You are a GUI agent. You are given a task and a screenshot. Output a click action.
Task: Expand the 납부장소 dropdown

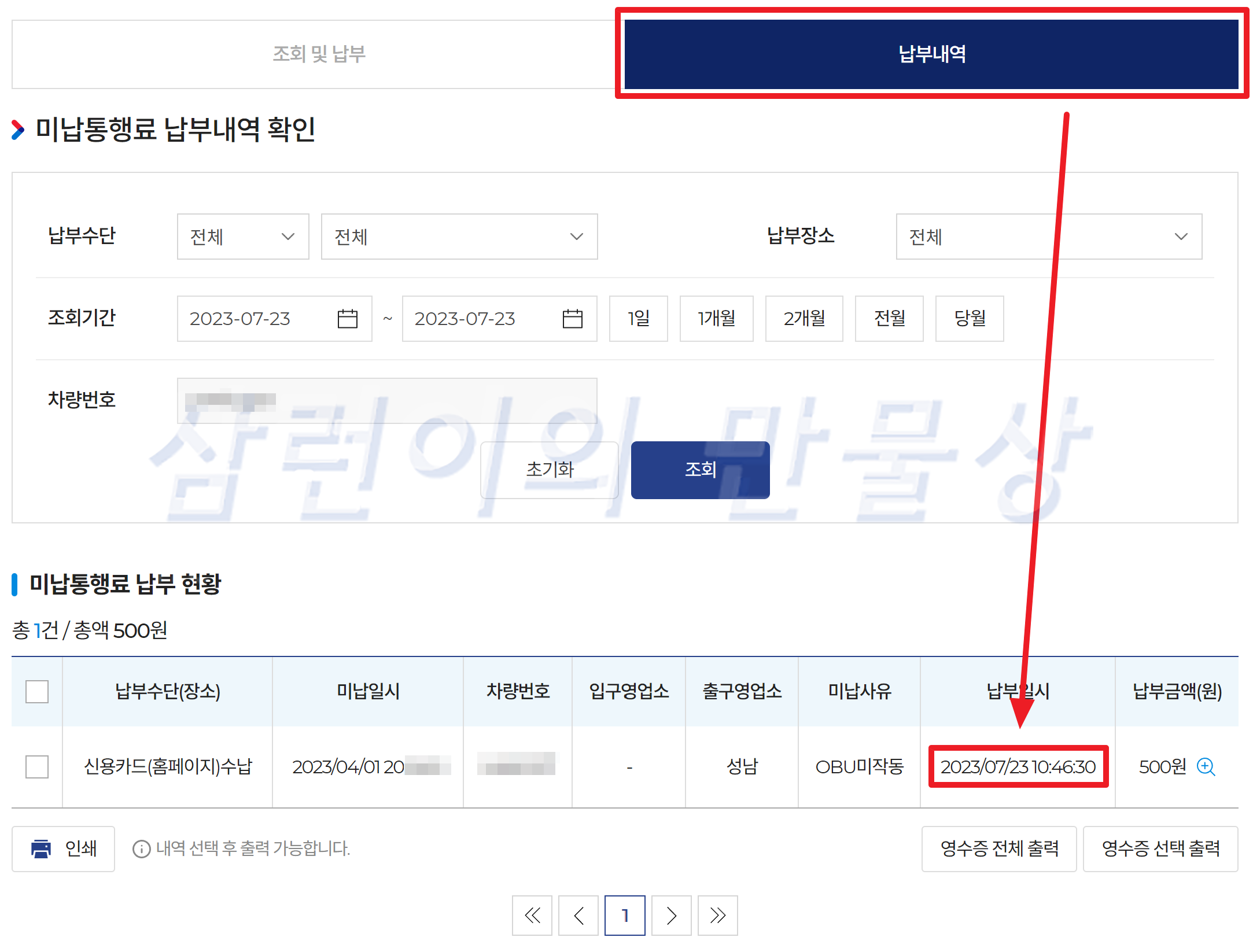(x=1048, y=237)
